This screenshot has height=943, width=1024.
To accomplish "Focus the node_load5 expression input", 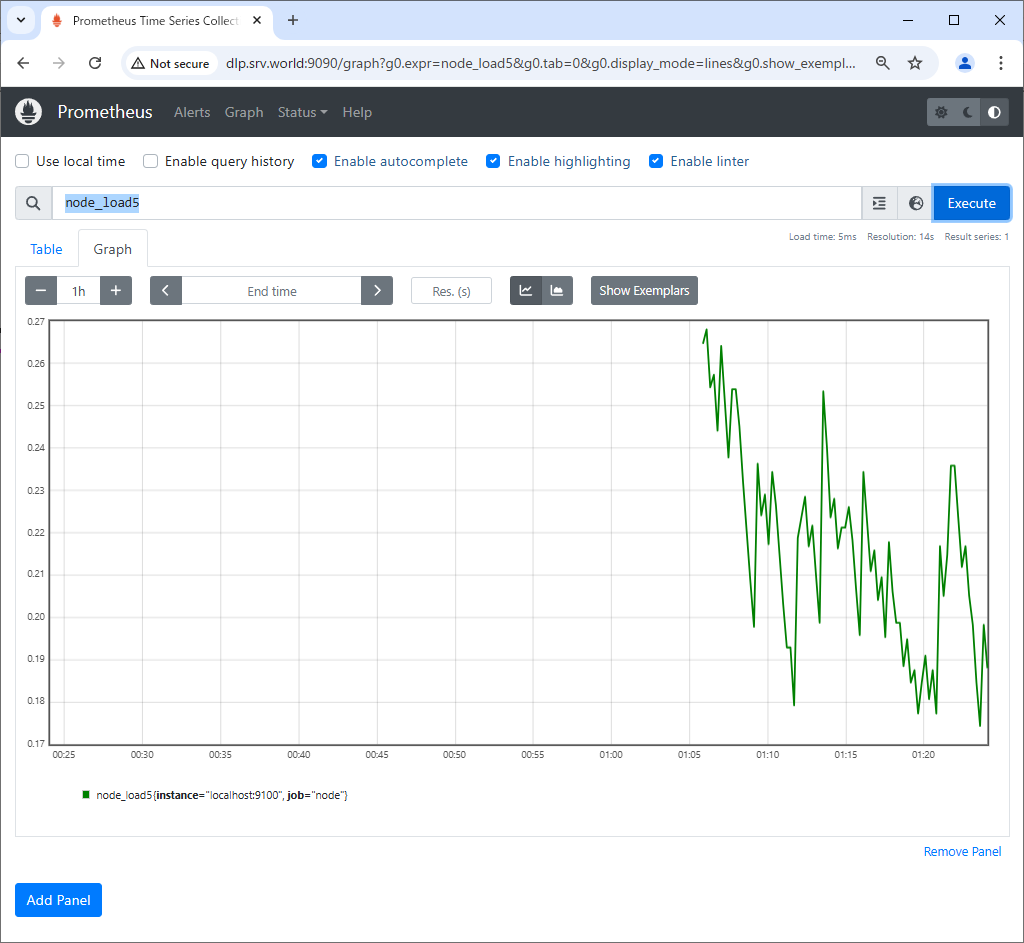I will click(x=456, y=203).
